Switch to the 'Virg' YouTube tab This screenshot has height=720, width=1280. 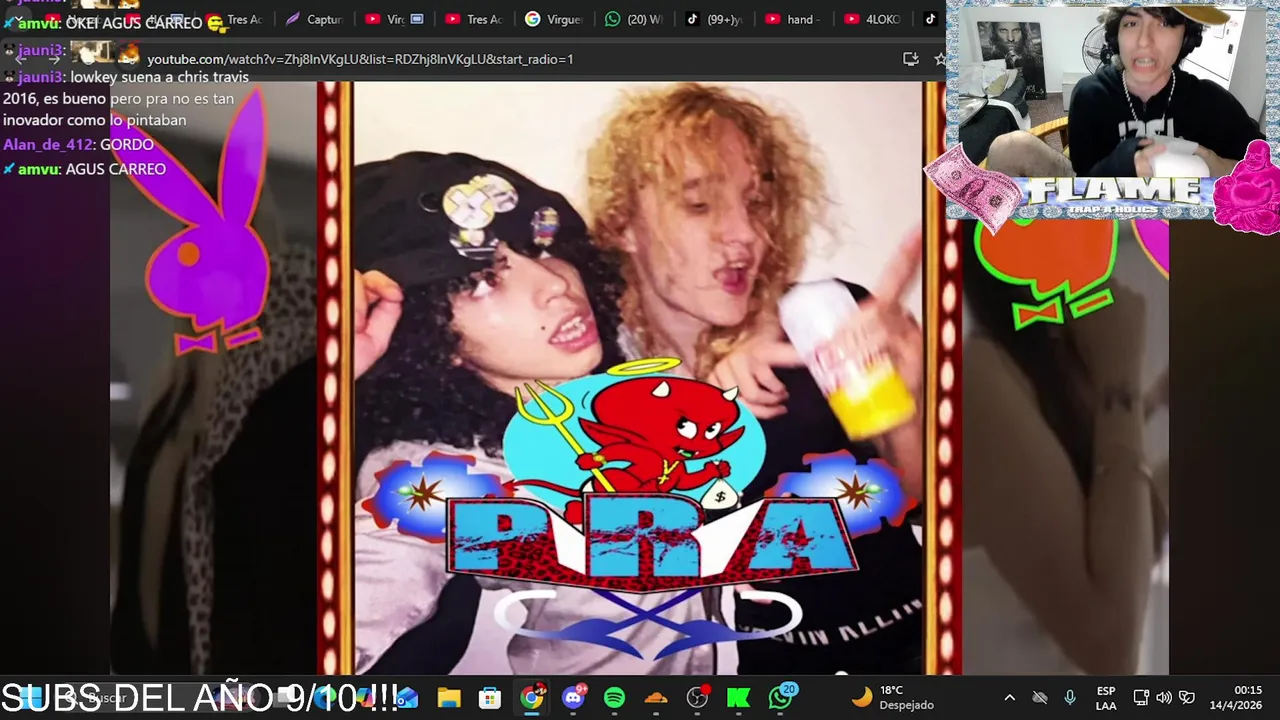coord(395,19)
